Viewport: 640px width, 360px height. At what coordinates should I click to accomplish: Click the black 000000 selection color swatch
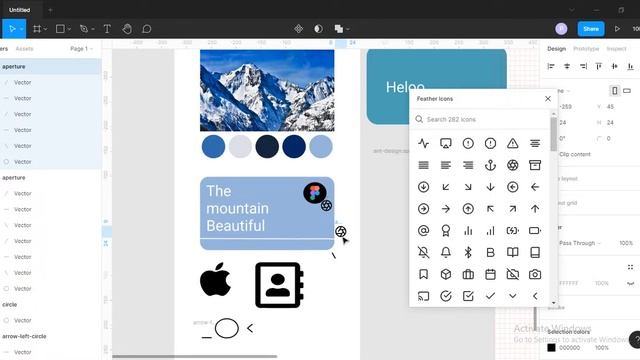(551, 347)
